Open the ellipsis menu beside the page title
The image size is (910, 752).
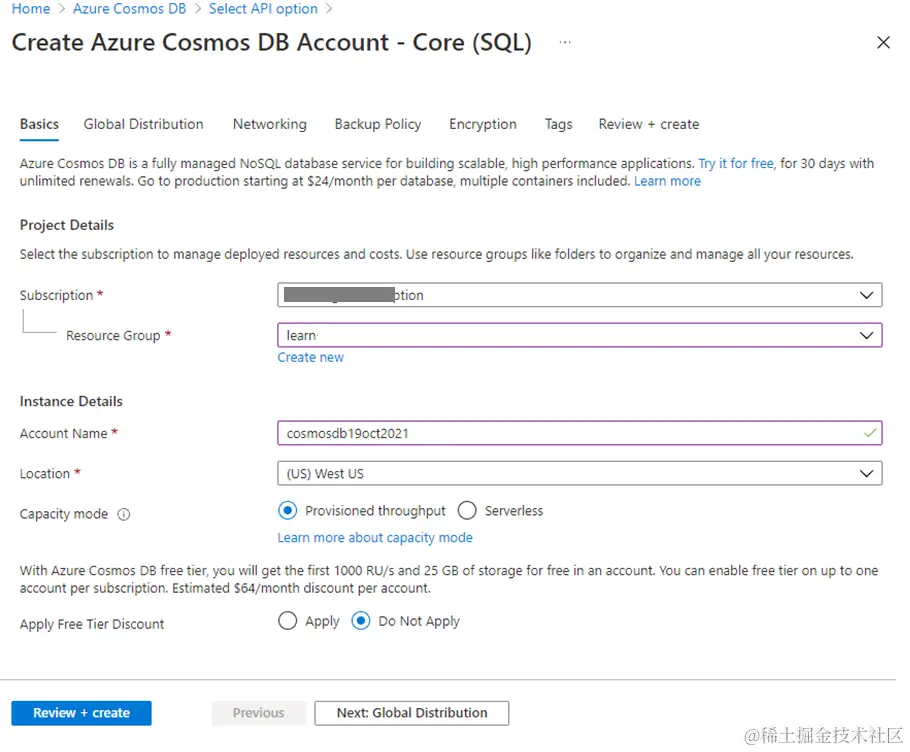565,44
